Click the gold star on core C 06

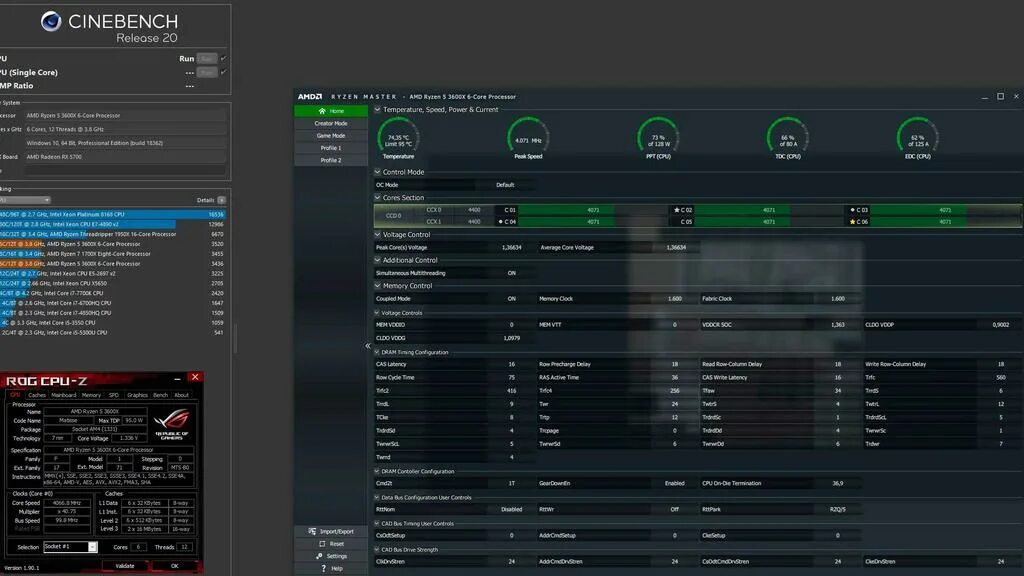tap(852, 222)
